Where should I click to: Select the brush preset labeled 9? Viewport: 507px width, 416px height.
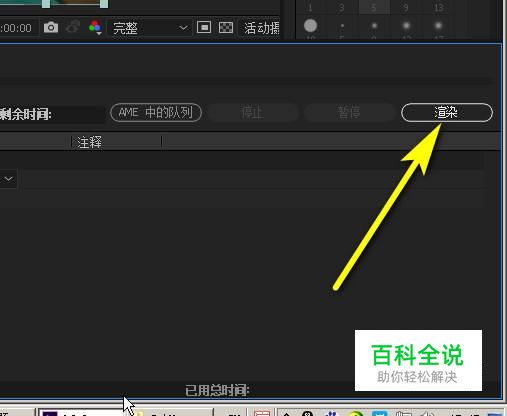pos(406,7)
